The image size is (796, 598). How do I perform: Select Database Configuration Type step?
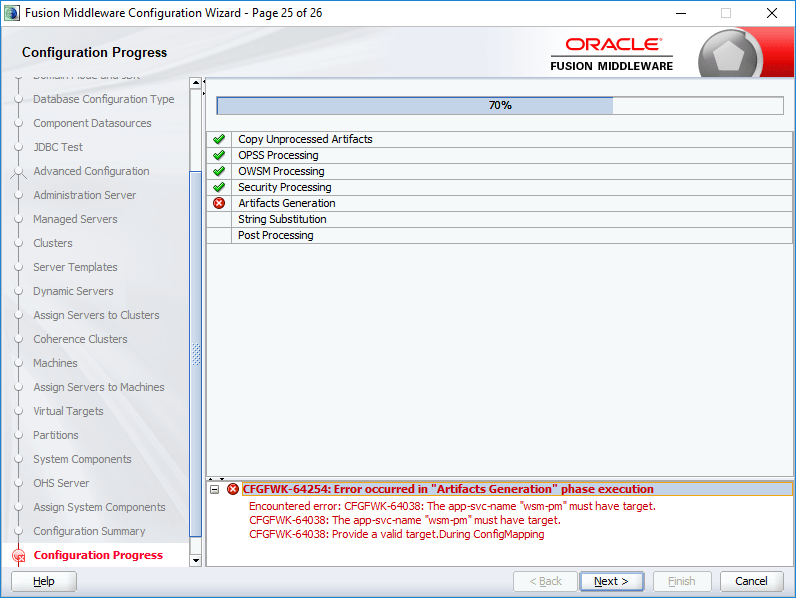104,99
